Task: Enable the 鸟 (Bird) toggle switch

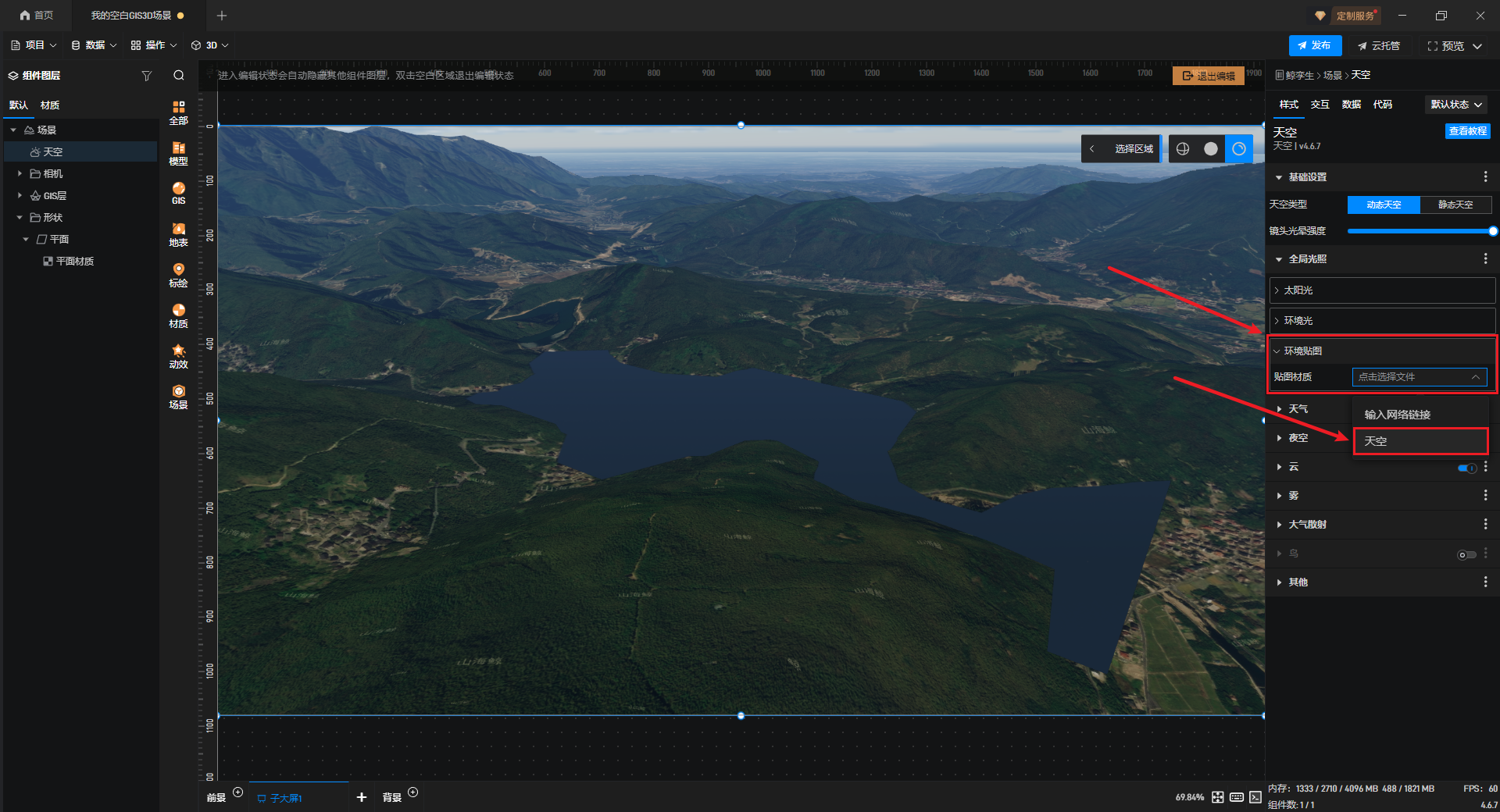Action: point(1466,554)
